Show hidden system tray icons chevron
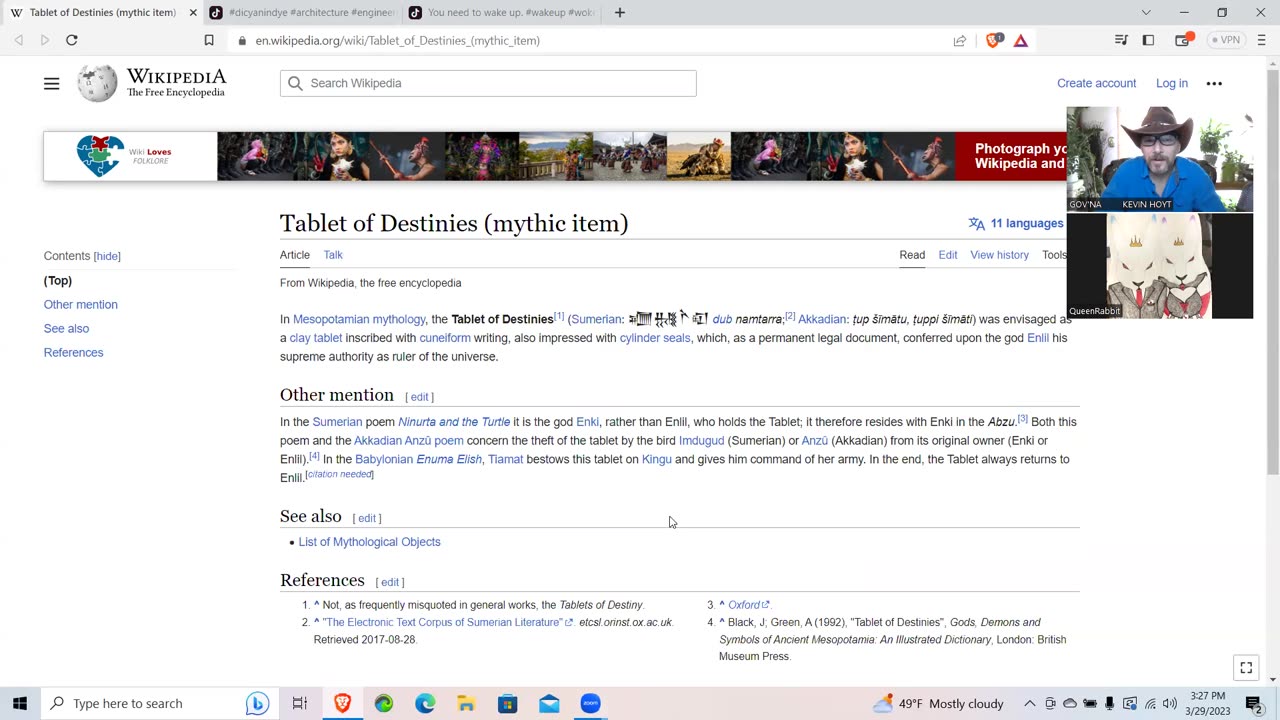The image size is (1280, 720). click(x=1029, y=704)
